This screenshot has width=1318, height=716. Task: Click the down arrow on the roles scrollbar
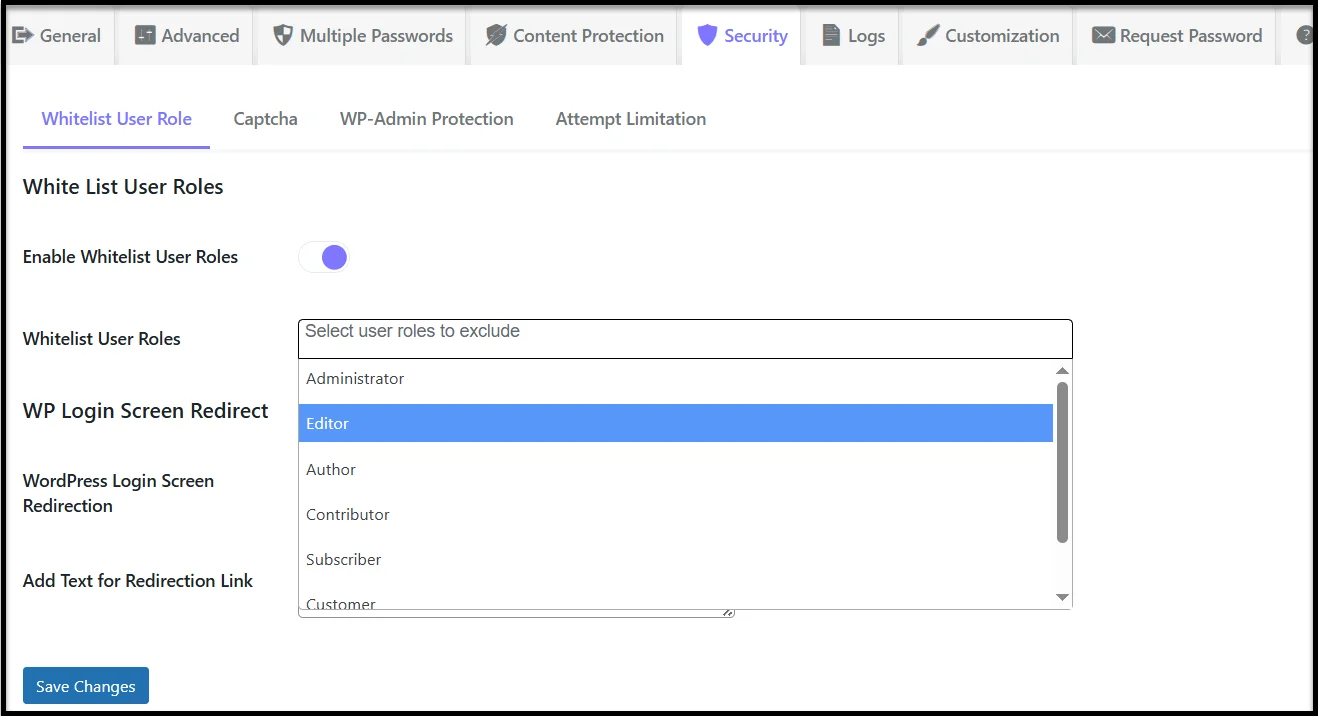(1062, 596)
